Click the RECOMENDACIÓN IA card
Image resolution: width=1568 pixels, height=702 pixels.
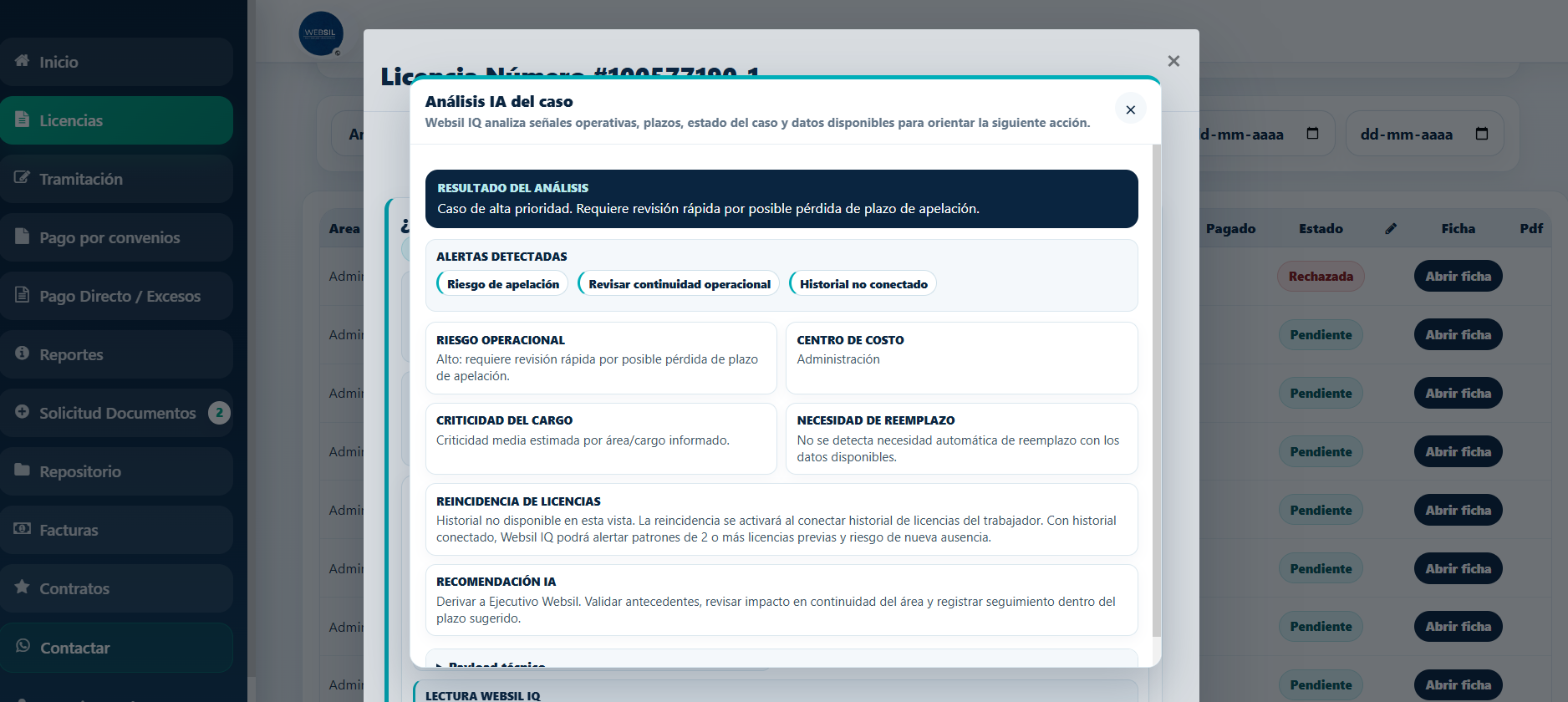coord(781,600)
